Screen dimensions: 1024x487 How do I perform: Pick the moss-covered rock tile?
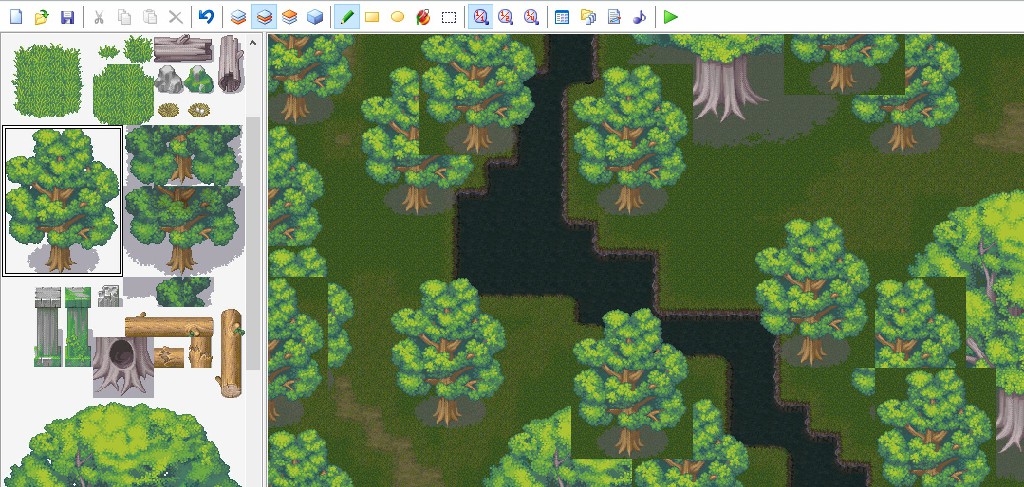point(199,79)
